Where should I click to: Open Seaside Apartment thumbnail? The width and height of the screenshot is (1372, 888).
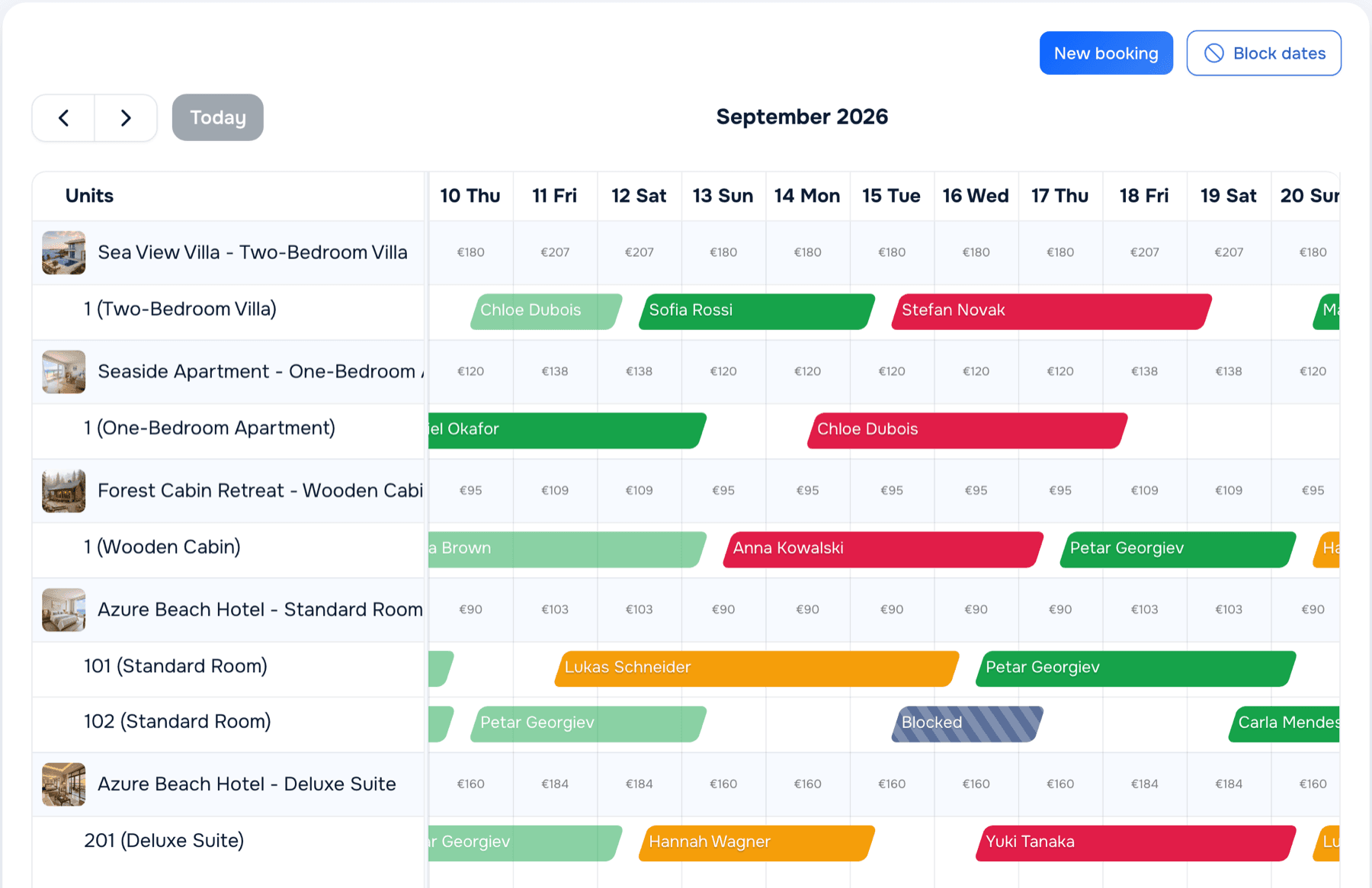click(64, 371)
